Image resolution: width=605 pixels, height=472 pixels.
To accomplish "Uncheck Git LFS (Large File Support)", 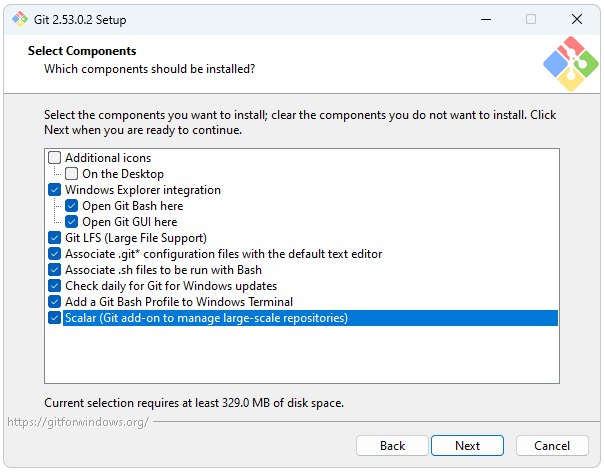I will point(55,238).
